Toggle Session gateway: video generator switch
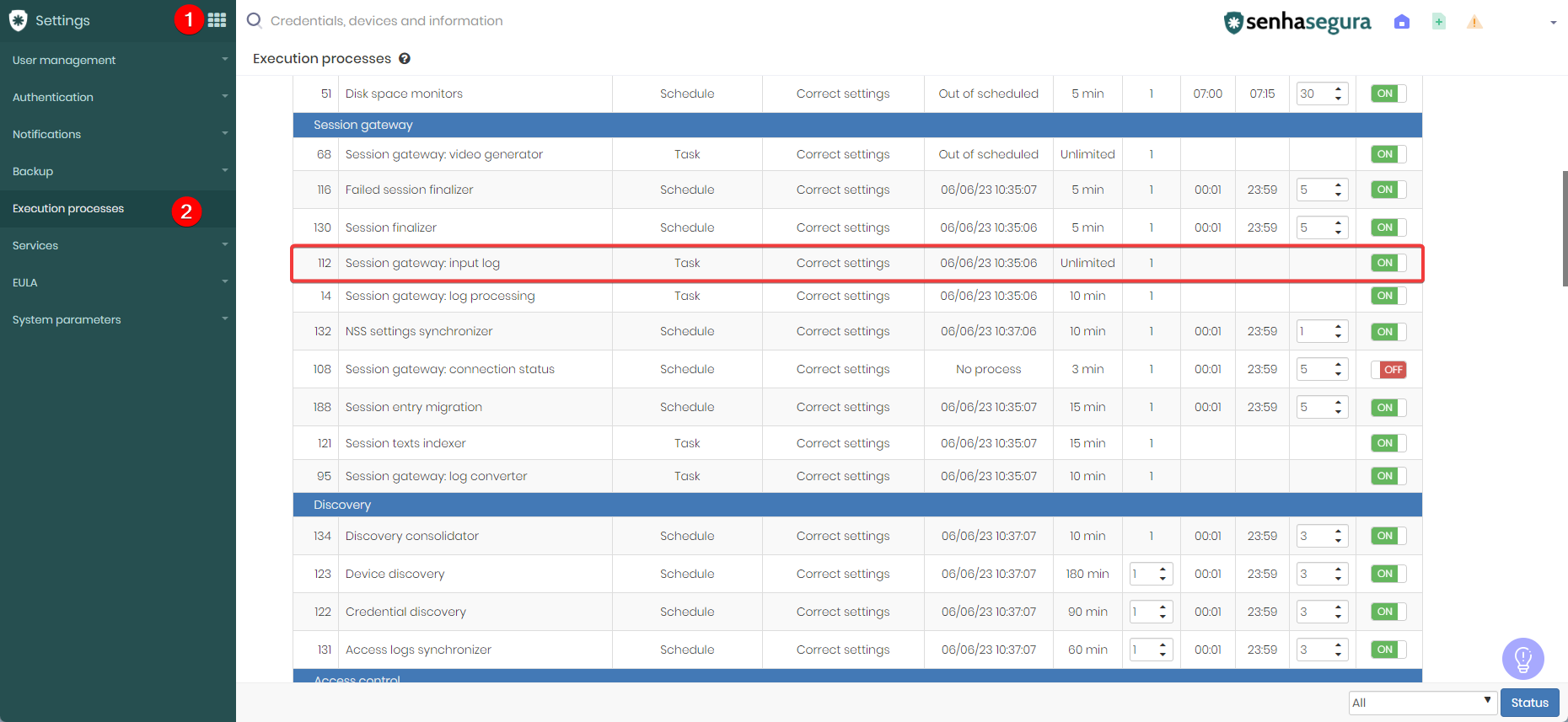 pyautogui.click(x=1388, y=154)
